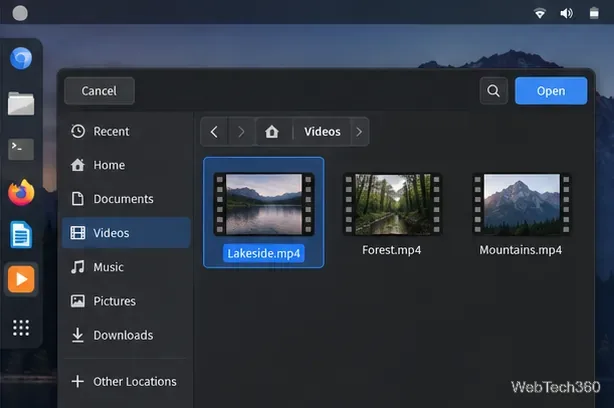Select the Mountains.mp4 video thumbnail
The image size is (614, 408).
click(522, 204)
